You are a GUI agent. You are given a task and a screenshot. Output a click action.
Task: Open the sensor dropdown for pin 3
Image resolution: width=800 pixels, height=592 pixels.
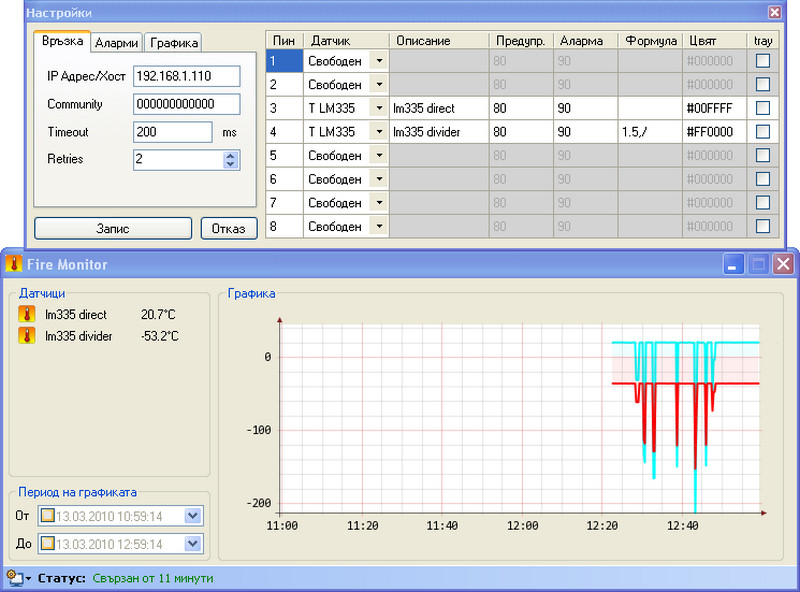pos(379,108)
